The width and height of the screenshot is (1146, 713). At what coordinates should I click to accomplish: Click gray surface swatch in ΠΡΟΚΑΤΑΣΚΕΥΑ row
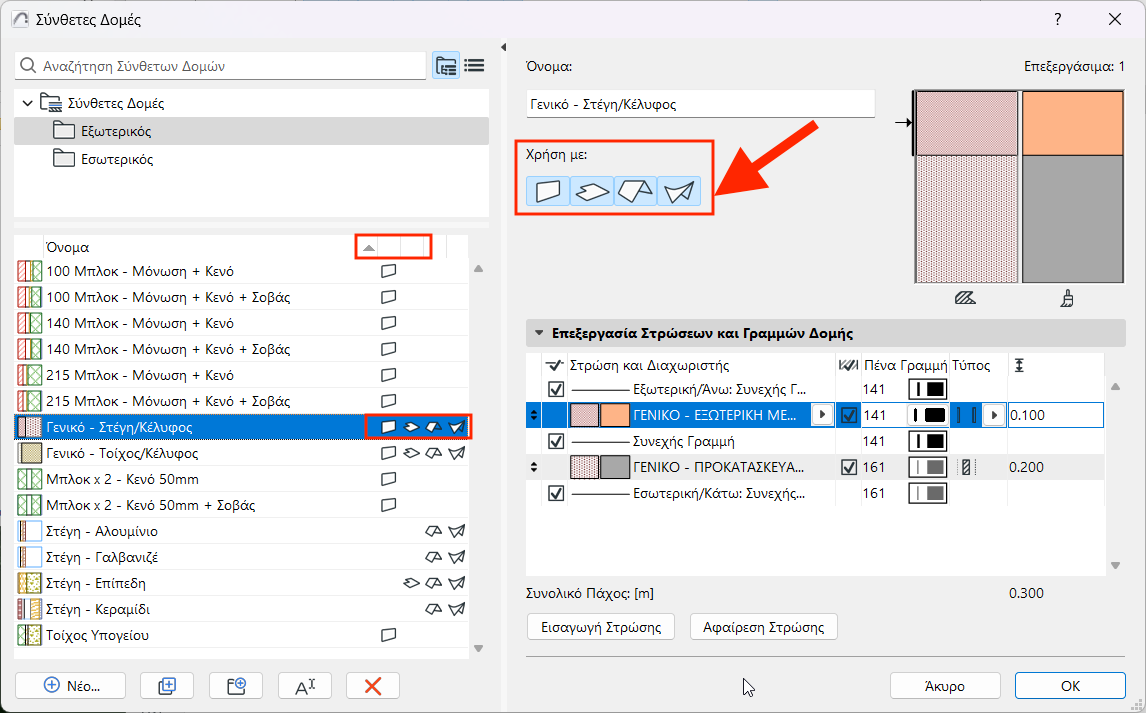[615, 467]
